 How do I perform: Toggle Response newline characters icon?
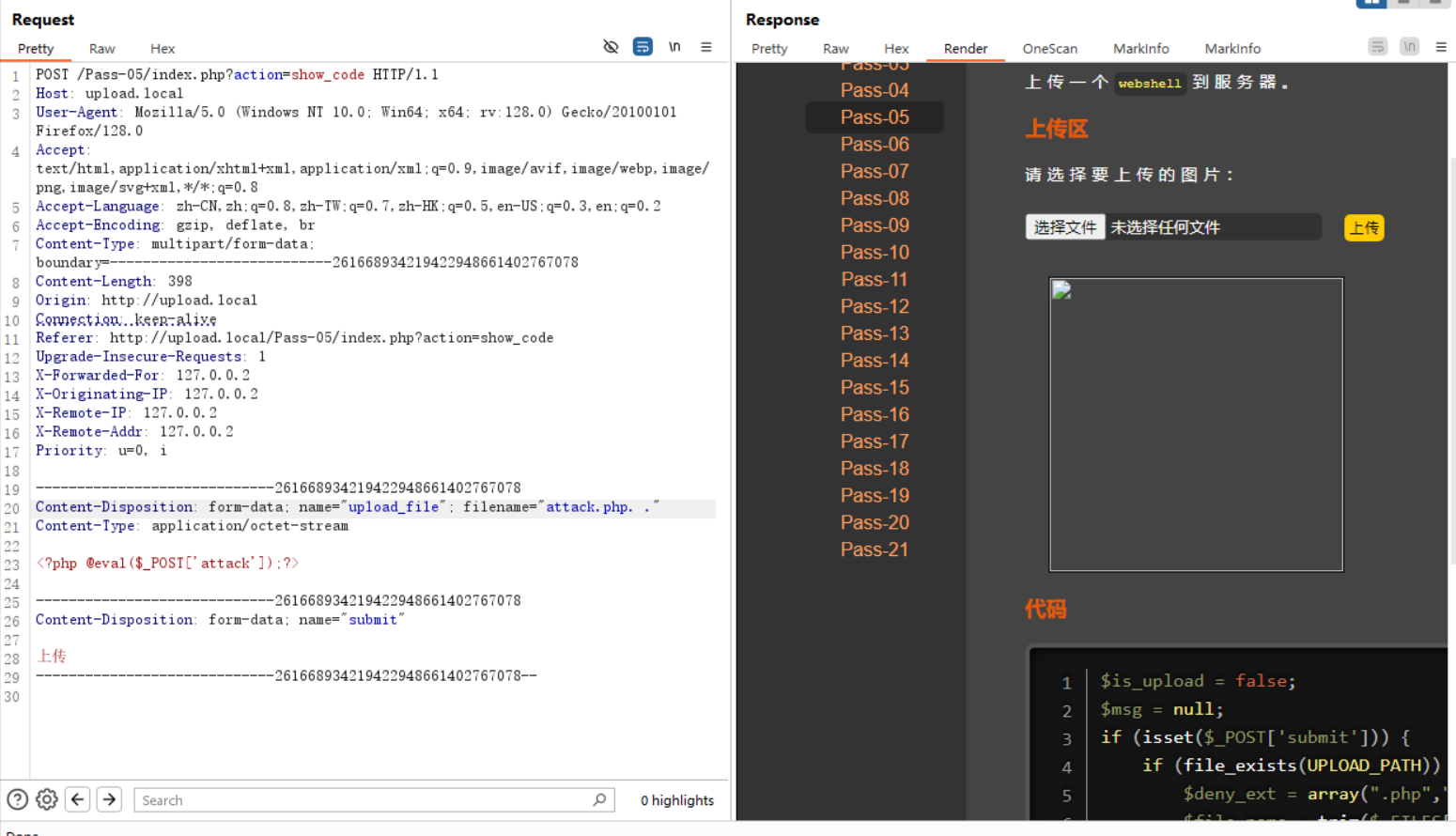1409,47
